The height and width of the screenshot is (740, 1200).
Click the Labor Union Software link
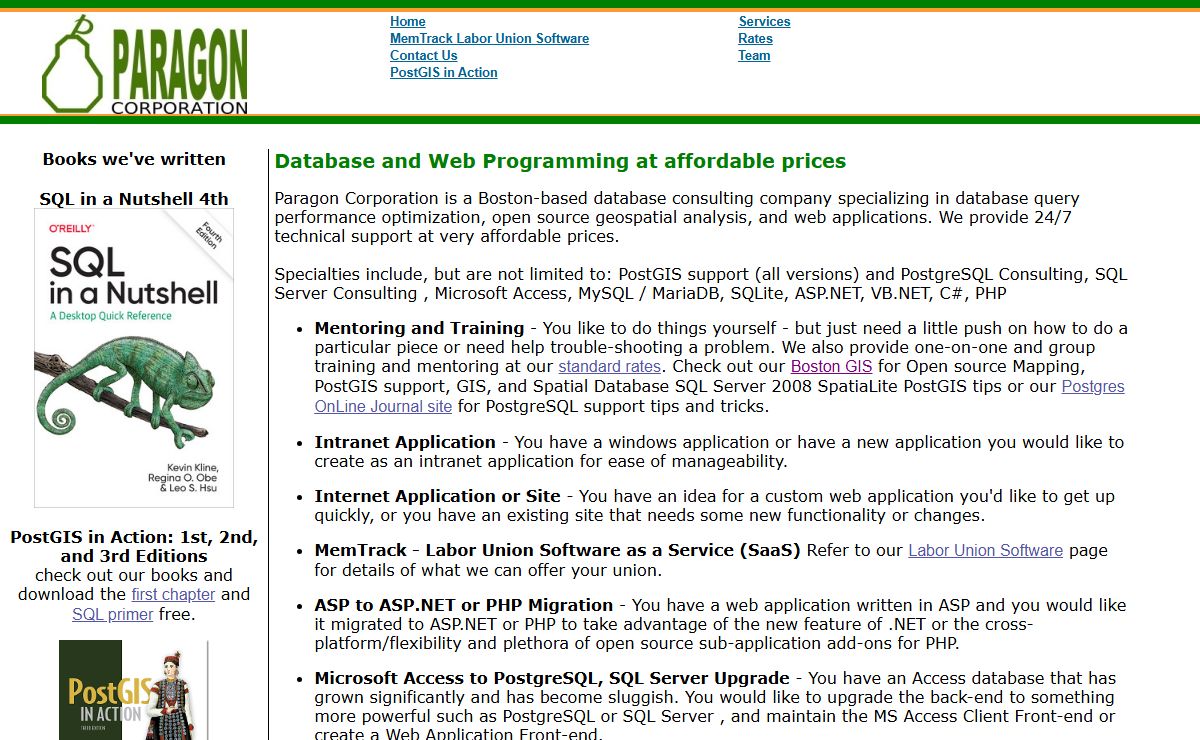(985, 551)
